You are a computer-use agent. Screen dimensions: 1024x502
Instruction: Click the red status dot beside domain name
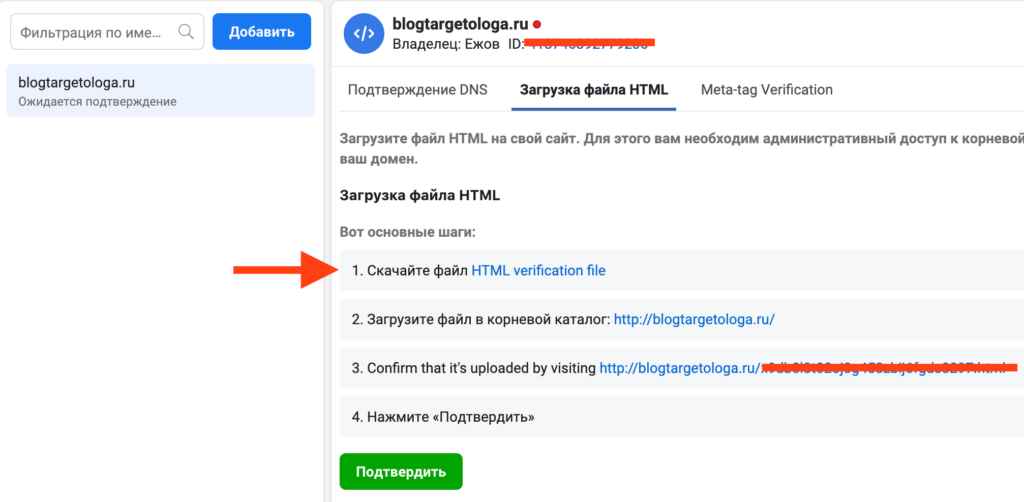537,23
